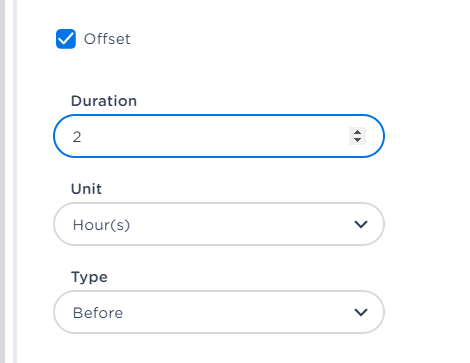The width and height of the screenshot is (470, 363).
Task: Click the Unit field label
Action: [86, 189]
